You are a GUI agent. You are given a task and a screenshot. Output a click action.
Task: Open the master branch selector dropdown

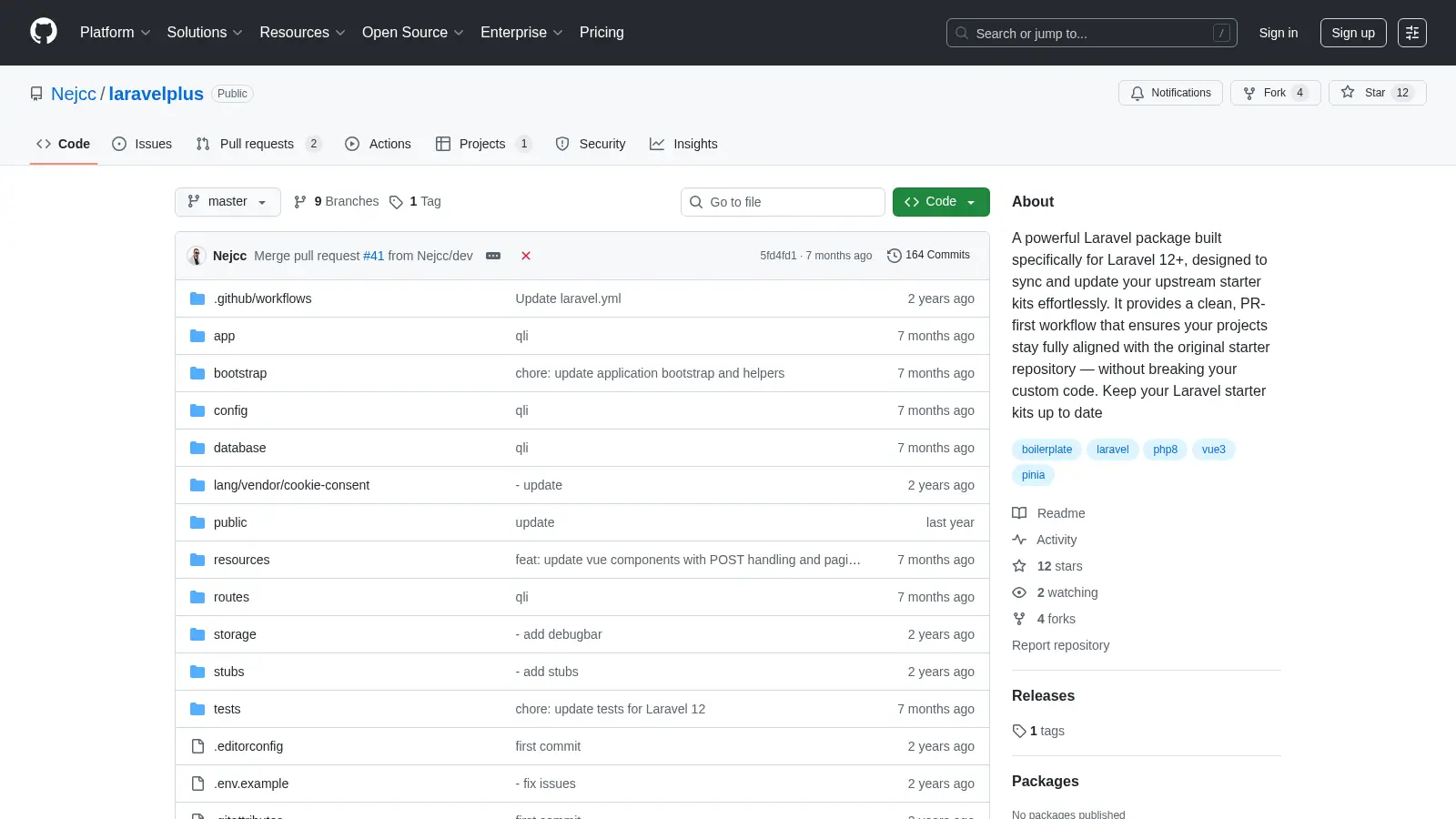(x=227, y=202)
